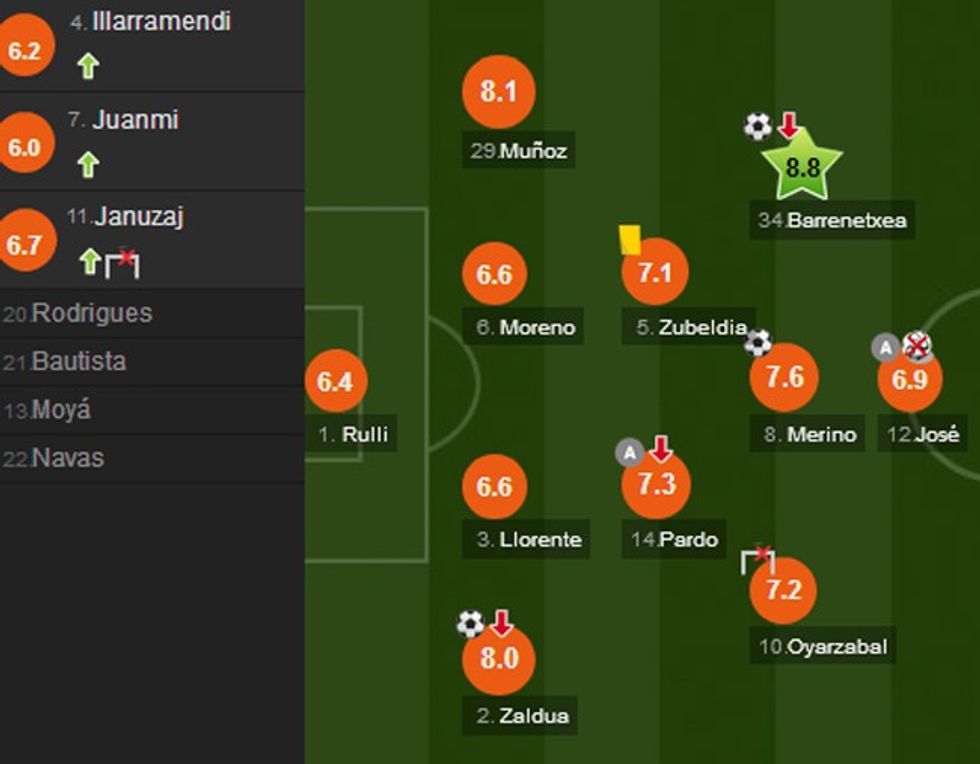The width and height of the screenshot is (980, 764).
Task: Open Muñoz's 8.1 rating bubble
Action: click(498, 92)
